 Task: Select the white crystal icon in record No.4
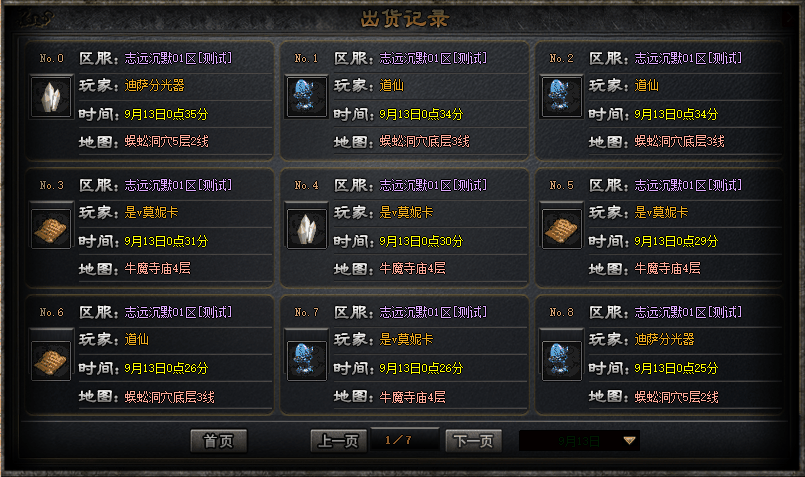306,229
